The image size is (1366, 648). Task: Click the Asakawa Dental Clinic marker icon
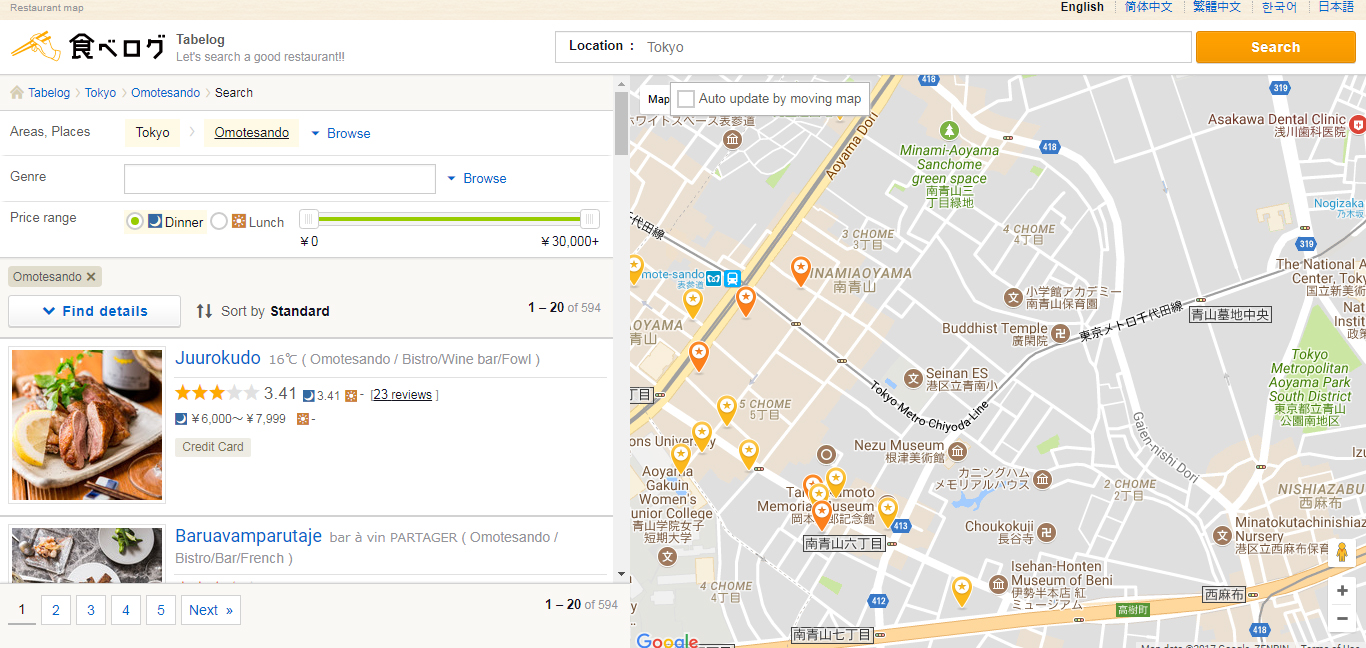pos(1357,124)
